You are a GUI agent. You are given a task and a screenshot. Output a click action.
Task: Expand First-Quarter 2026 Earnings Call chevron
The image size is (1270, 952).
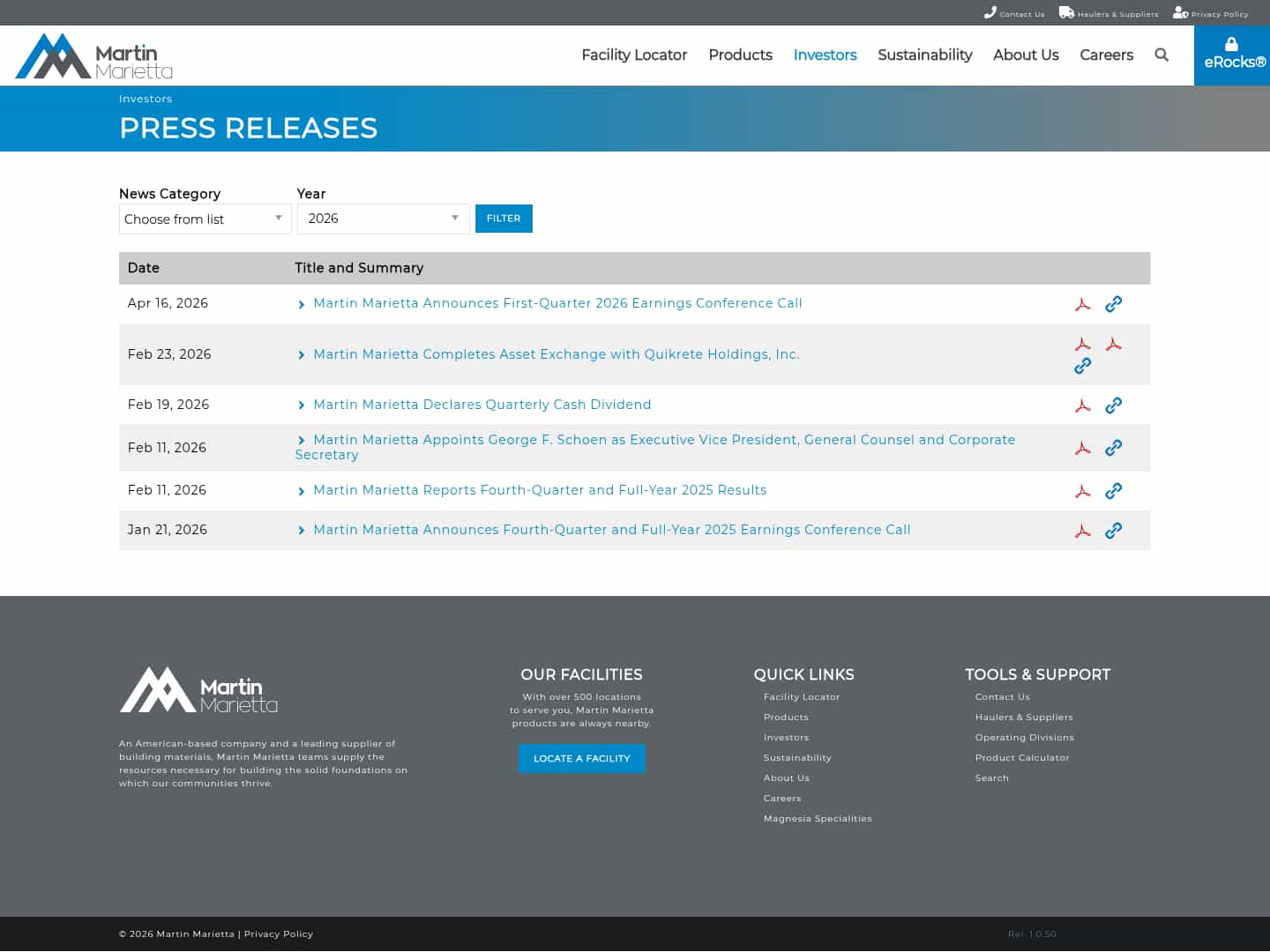[302, 304]
